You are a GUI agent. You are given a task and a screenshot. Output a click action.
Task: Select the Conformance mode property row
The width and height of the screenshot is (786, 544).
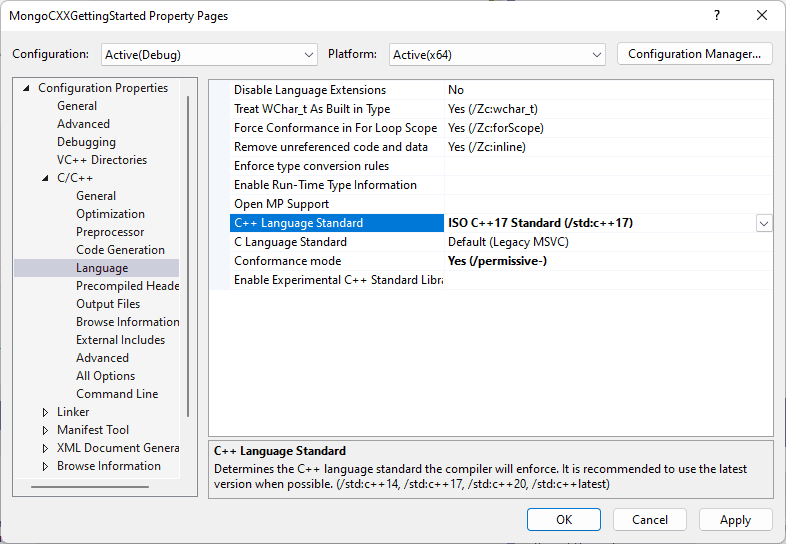[288, 261]
